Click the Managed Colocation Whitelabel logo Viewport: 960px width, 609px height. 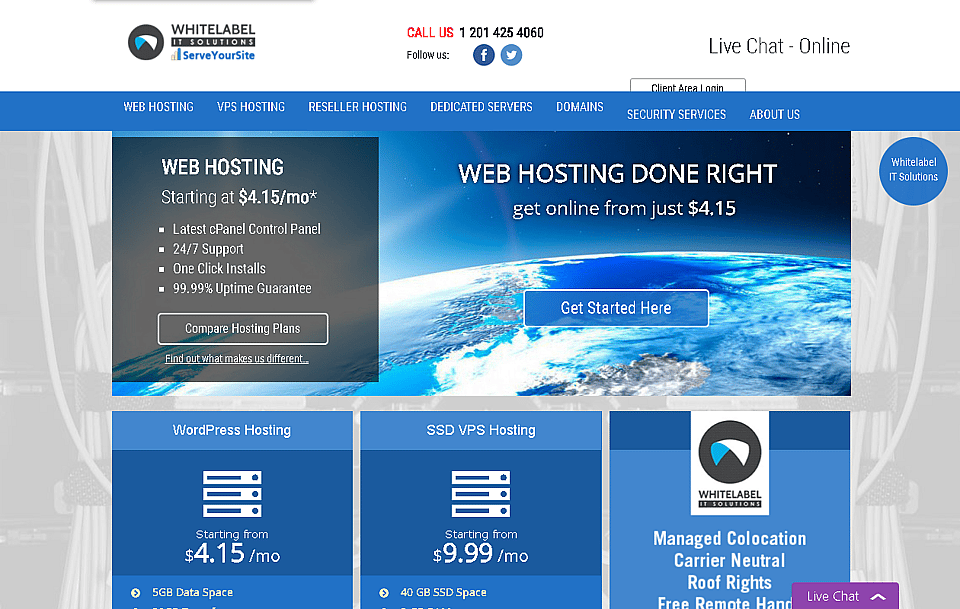click(730, 463)
